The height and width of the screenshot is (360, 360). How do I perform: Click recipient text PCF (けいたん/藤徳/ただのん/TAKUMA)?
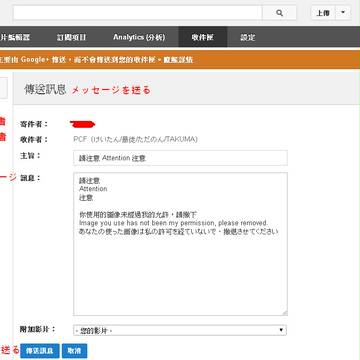coord(135,139)
